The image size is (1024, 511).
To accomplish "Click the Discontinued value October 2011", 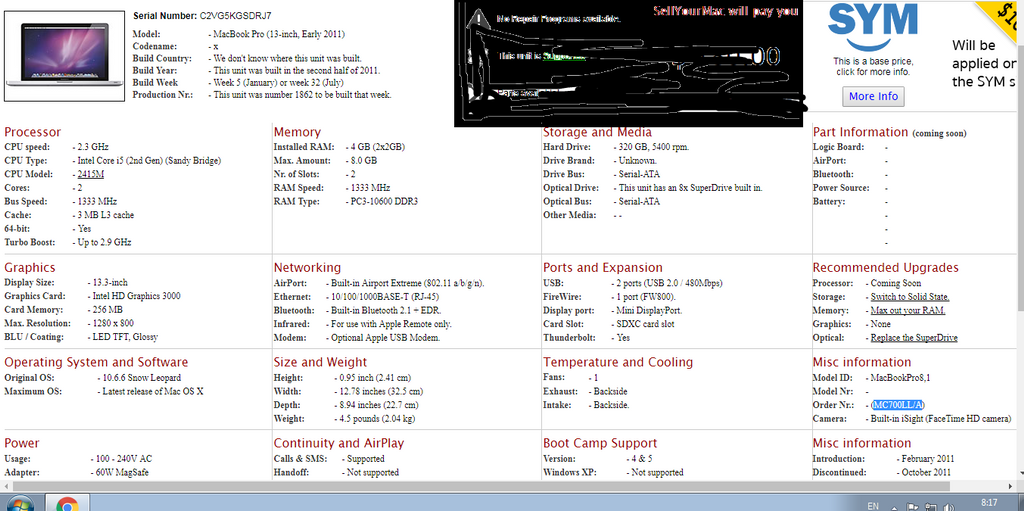I will point(927,472).
